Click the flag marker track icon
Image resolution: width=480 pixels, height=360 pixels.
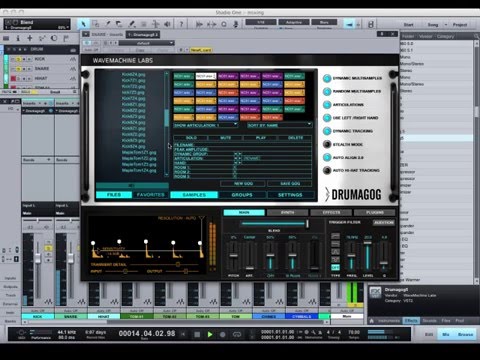(x=66, y=38)
